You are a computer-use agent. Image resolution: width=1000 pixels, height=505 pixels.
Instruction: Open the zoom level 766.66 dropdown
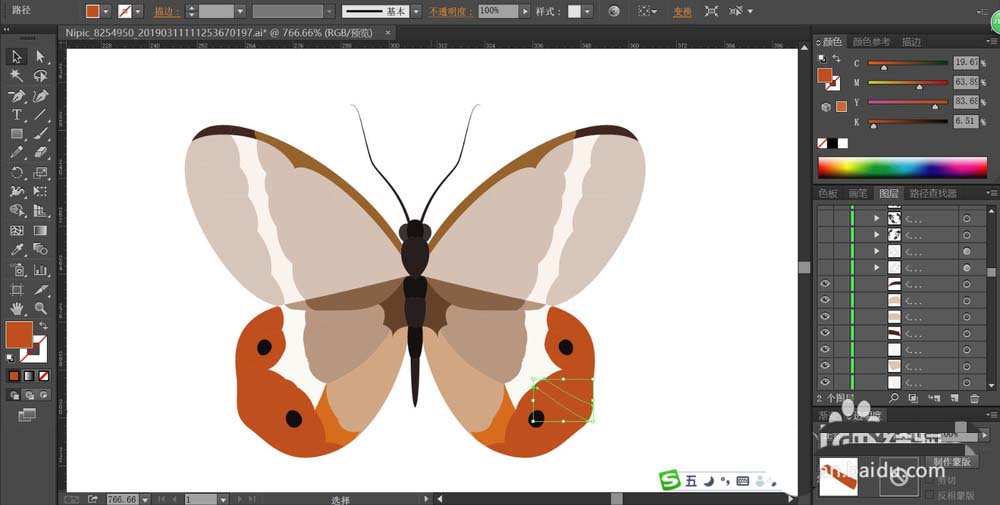click(145, 498)
